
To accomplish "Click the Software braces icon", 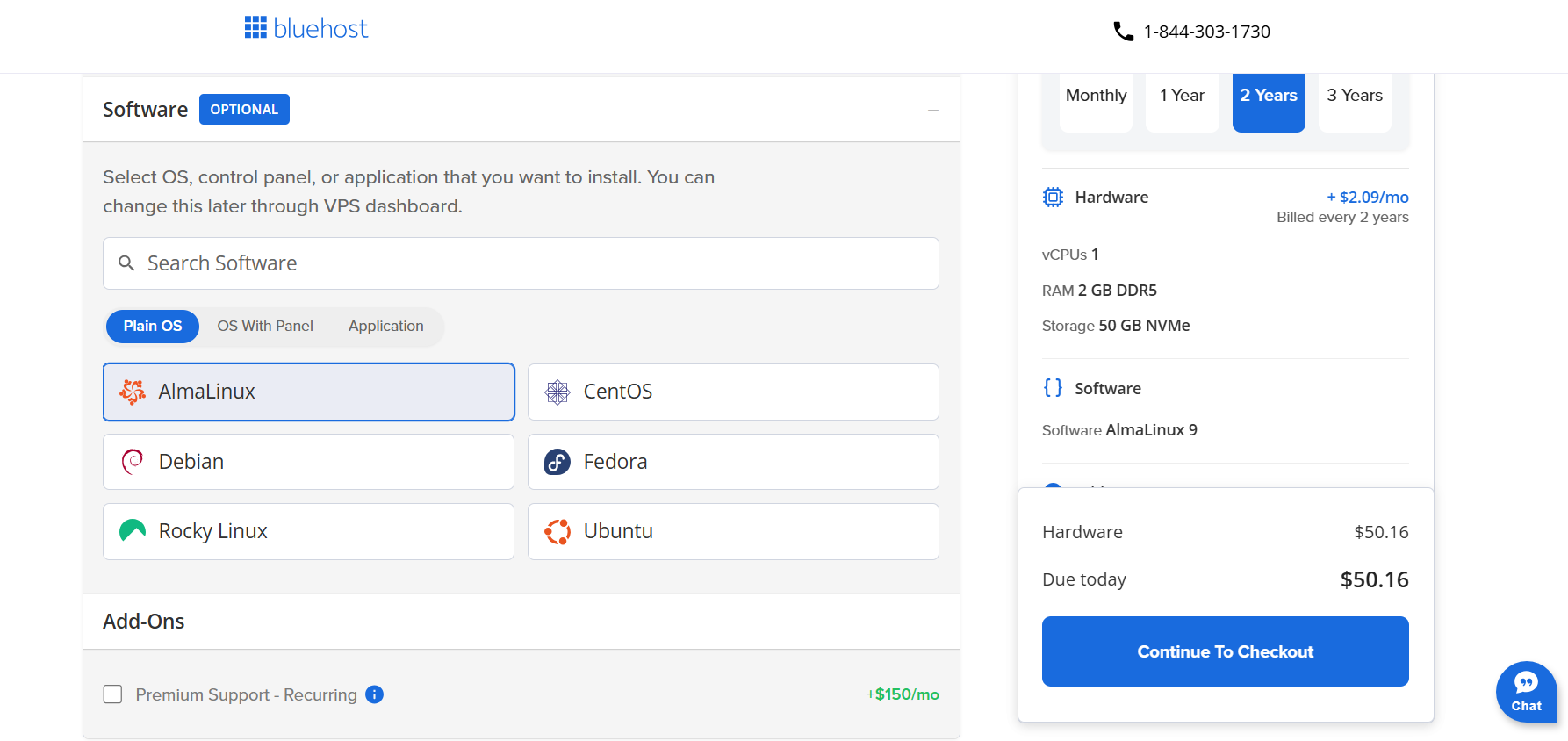I will 1053,388.
